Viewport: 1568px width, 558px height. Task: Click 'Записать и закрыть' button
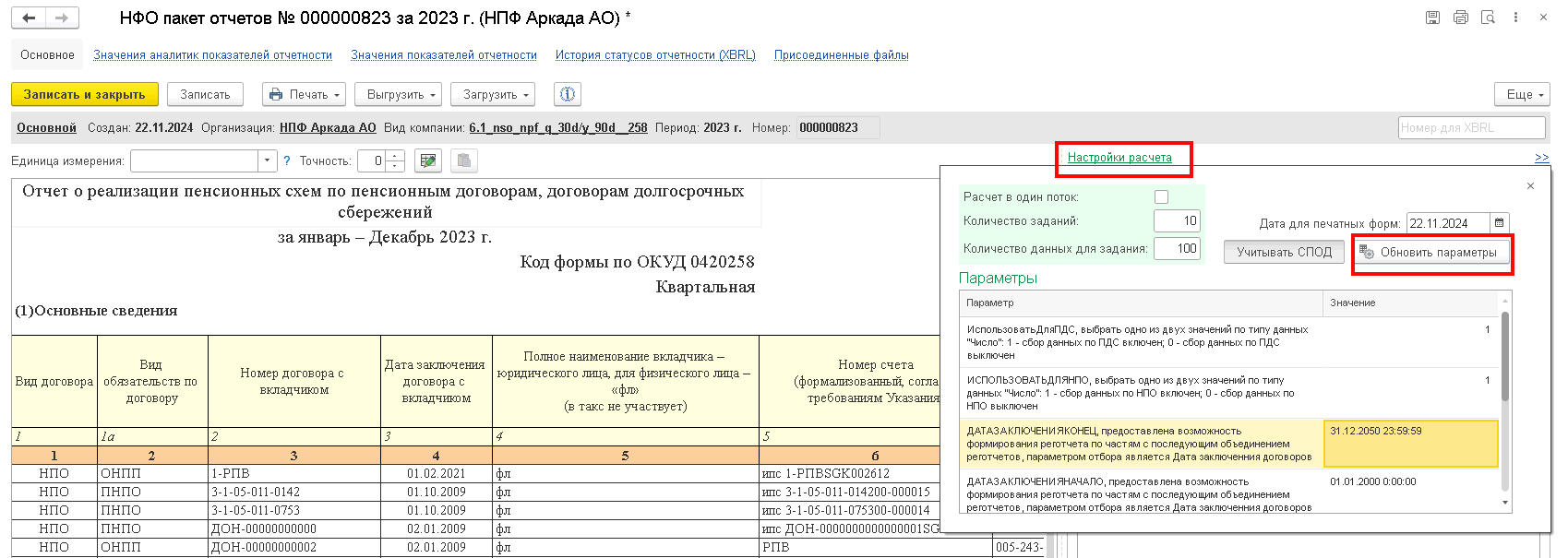coord(84,94)
